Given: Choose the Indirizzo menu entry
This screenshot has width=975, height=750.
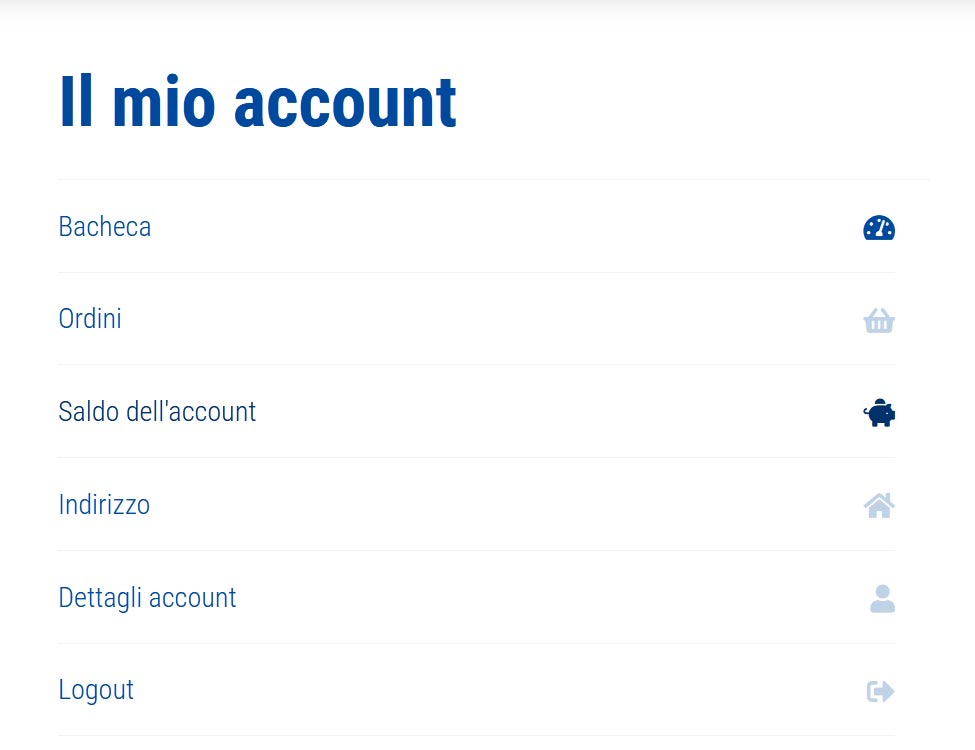Looking at the screenshot, I should [x=476, y=504].
